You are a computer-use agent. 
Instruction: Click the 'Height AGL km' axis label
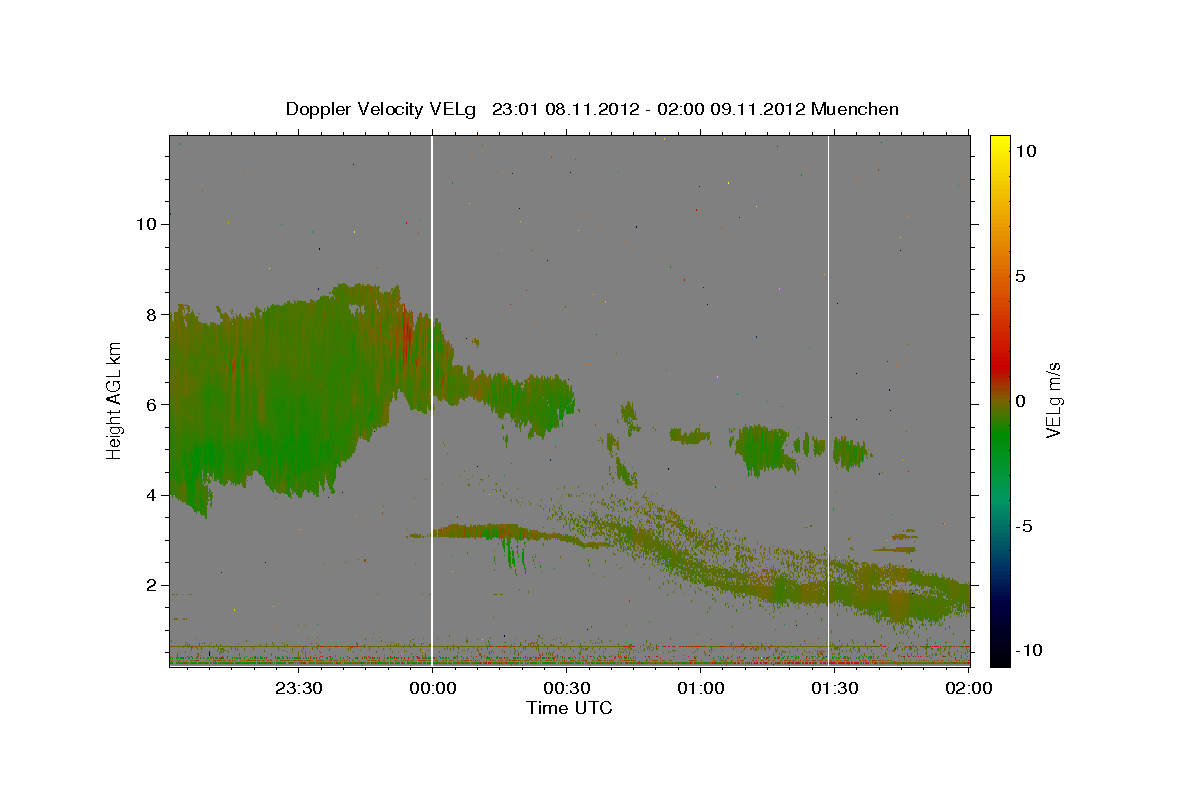[115, 400]
